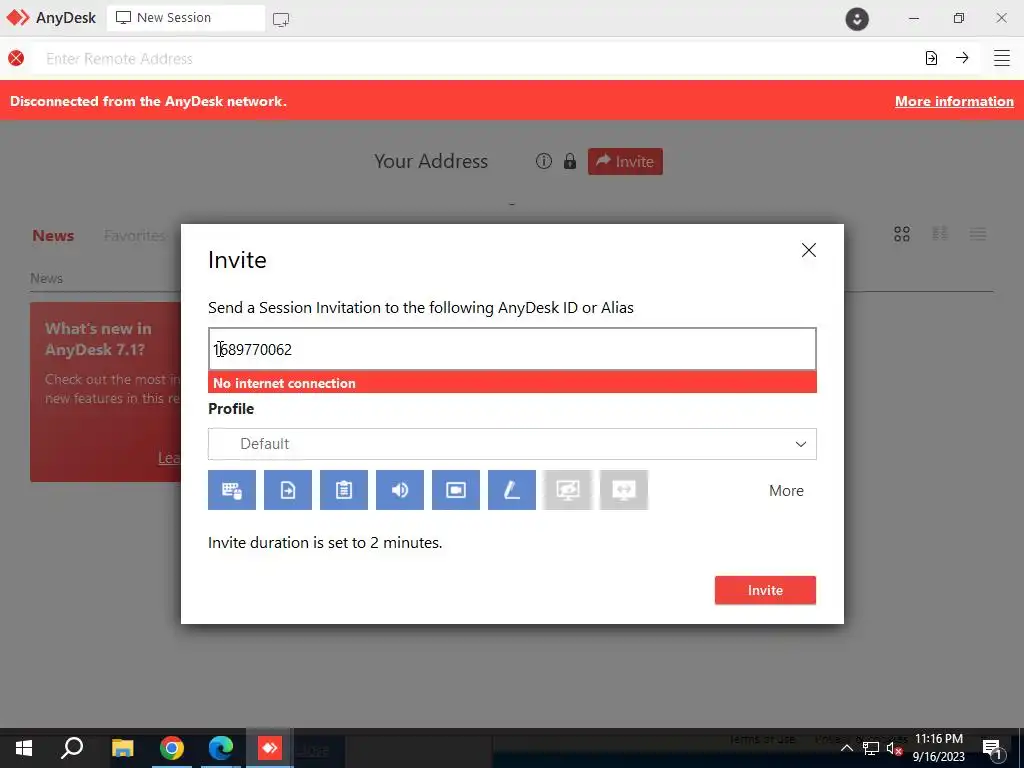The image size is (1024, 768).
Task: Click More to show additional permissions
Action: 786,490
